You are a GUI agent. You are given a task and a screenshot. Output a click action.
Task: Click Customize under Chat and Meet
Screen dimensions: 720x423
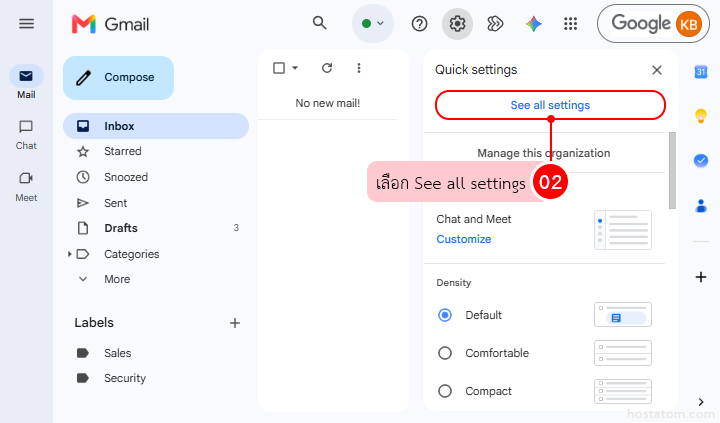[x=464, y=239]
